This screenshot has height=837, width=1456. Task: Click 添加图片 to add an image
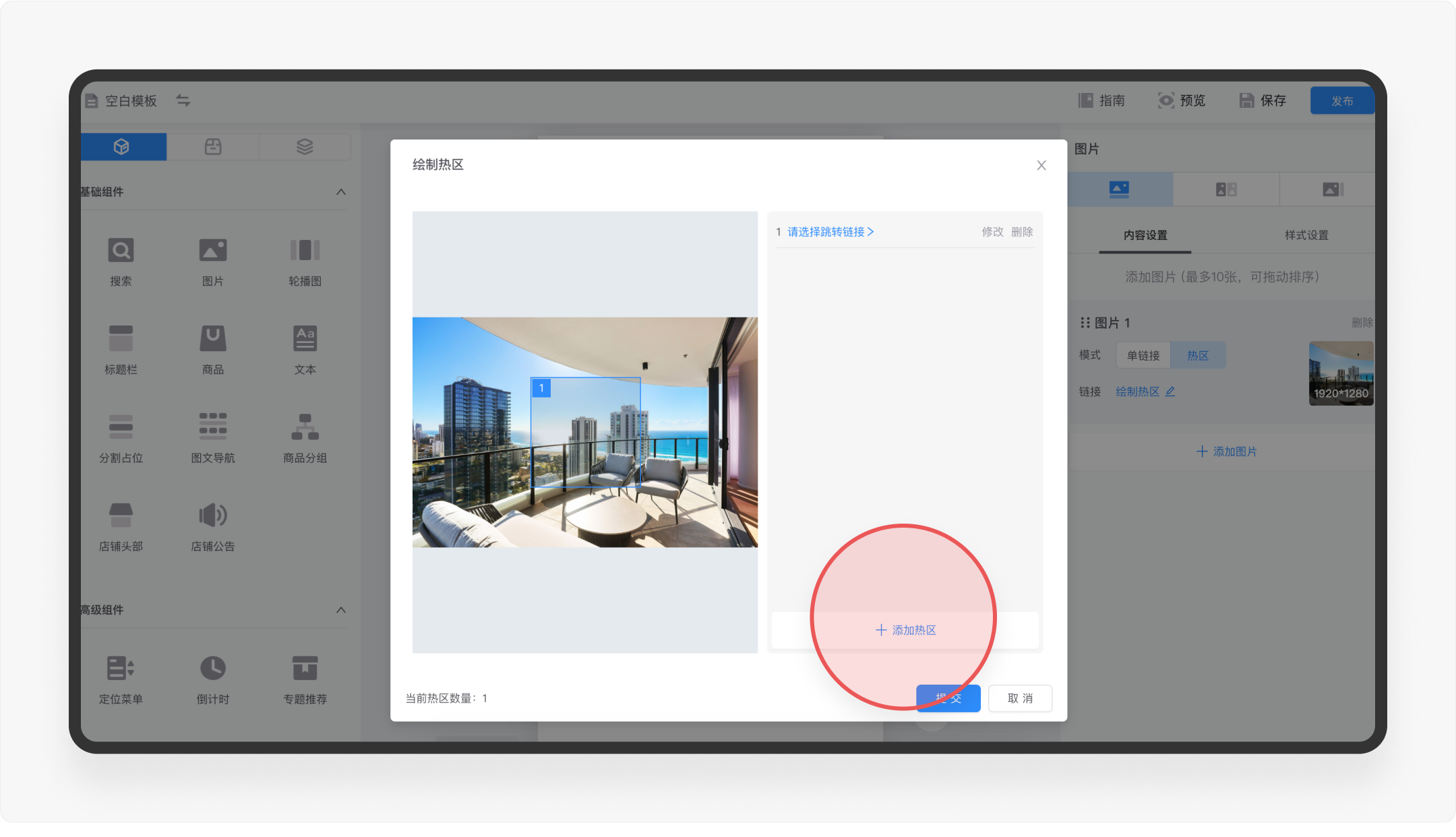(x=1227, y=452)
